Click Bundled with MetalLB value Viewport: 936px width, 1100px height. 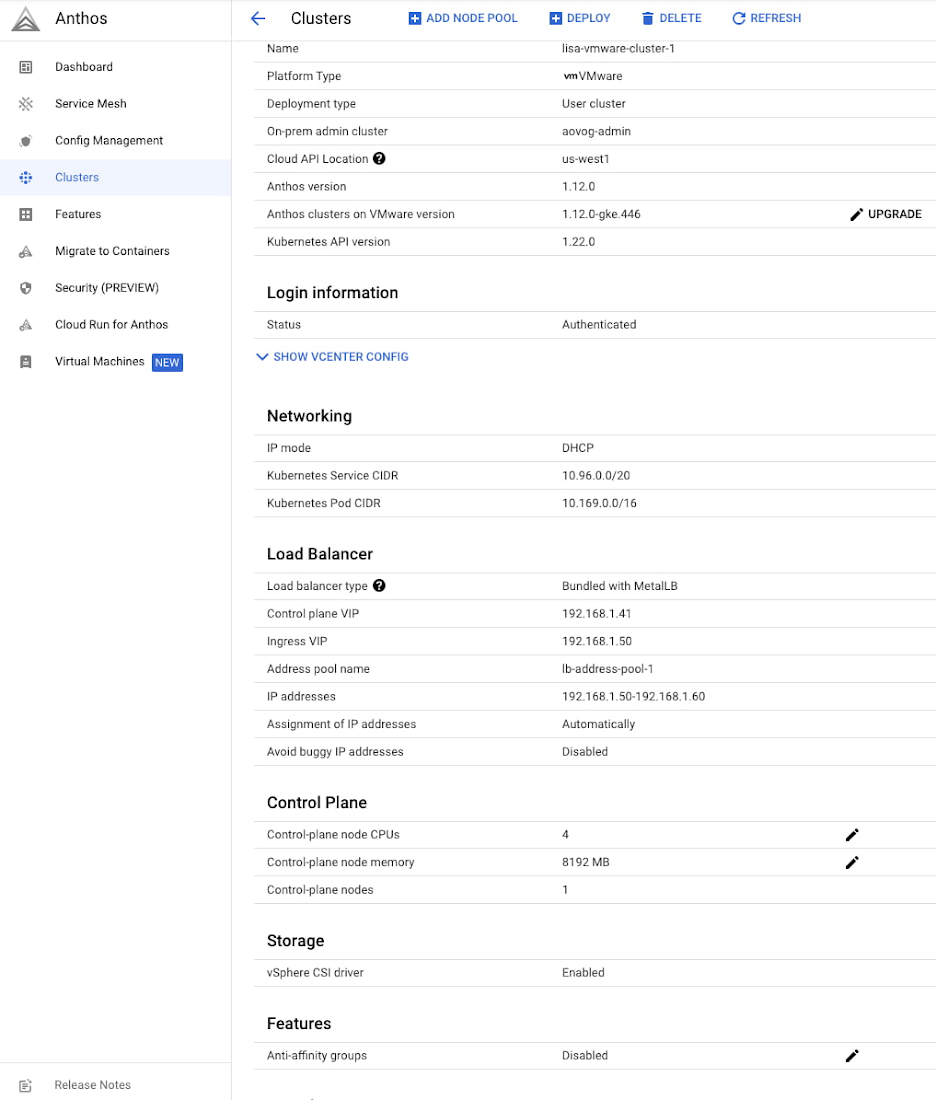pyautogui.click(x=620, y=586)
